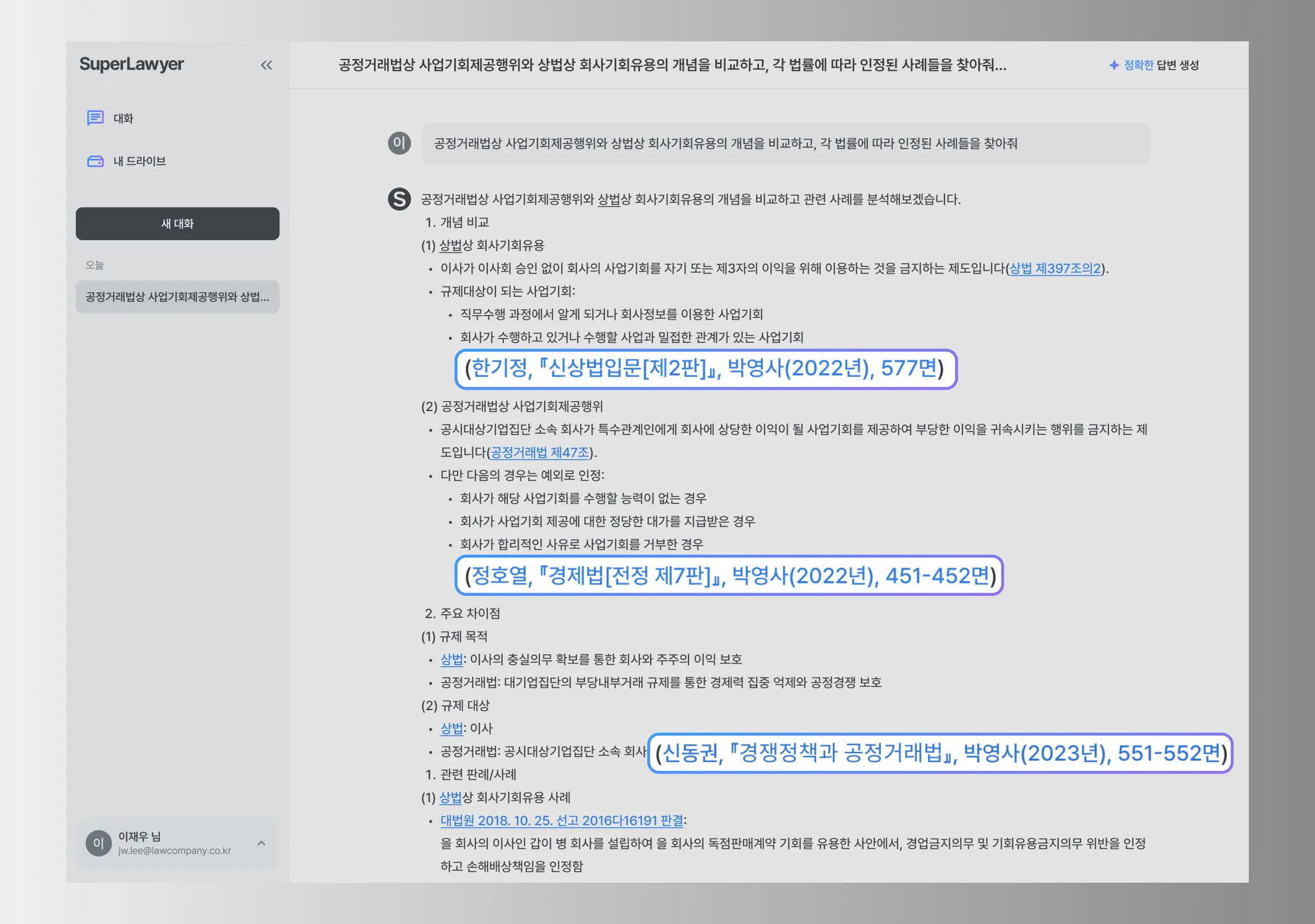Open the 내 드라이브 menu item

[x=139, y=161]
